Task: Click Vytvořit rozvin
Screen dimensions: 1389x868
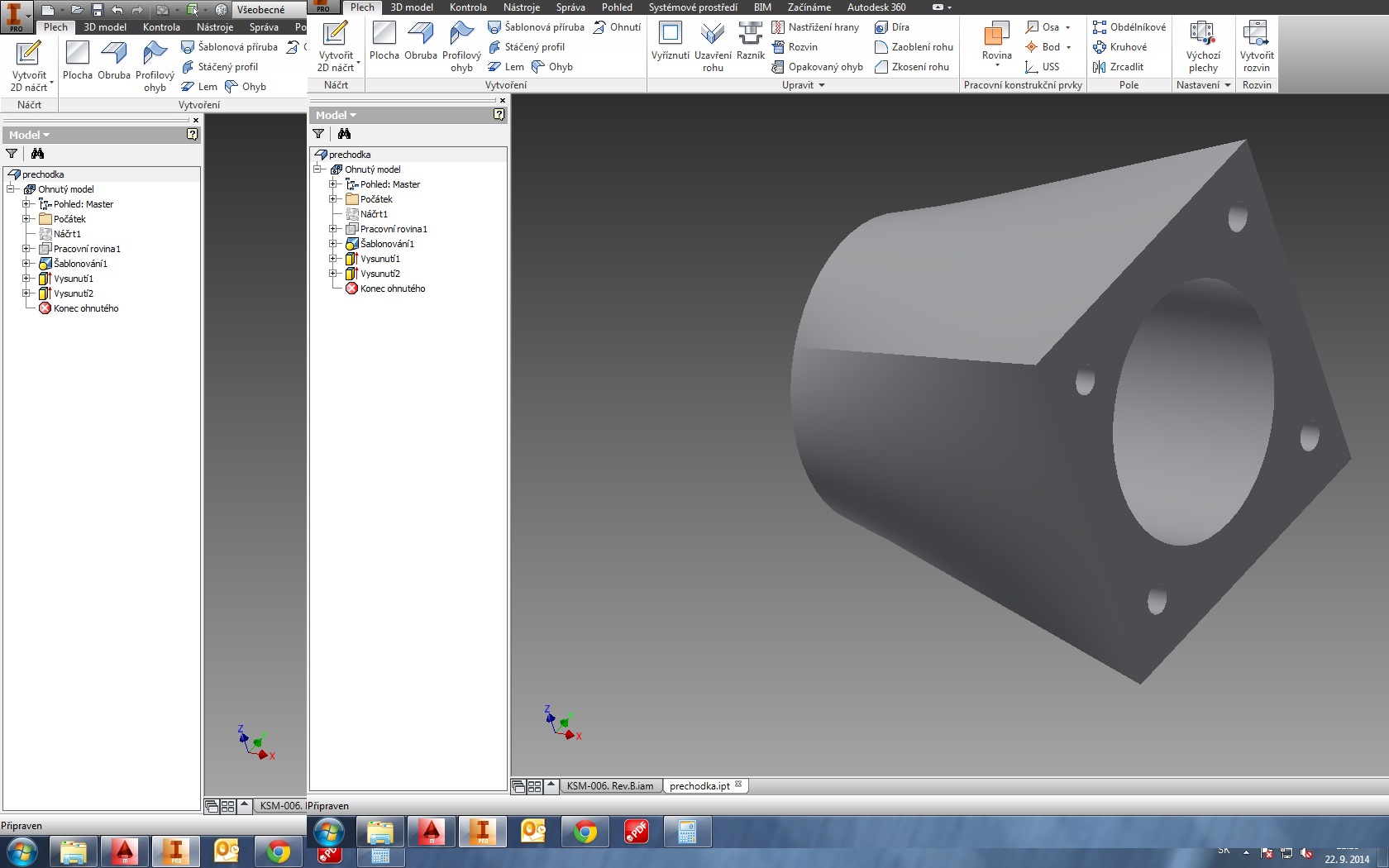Action: tap(1257, 46)
